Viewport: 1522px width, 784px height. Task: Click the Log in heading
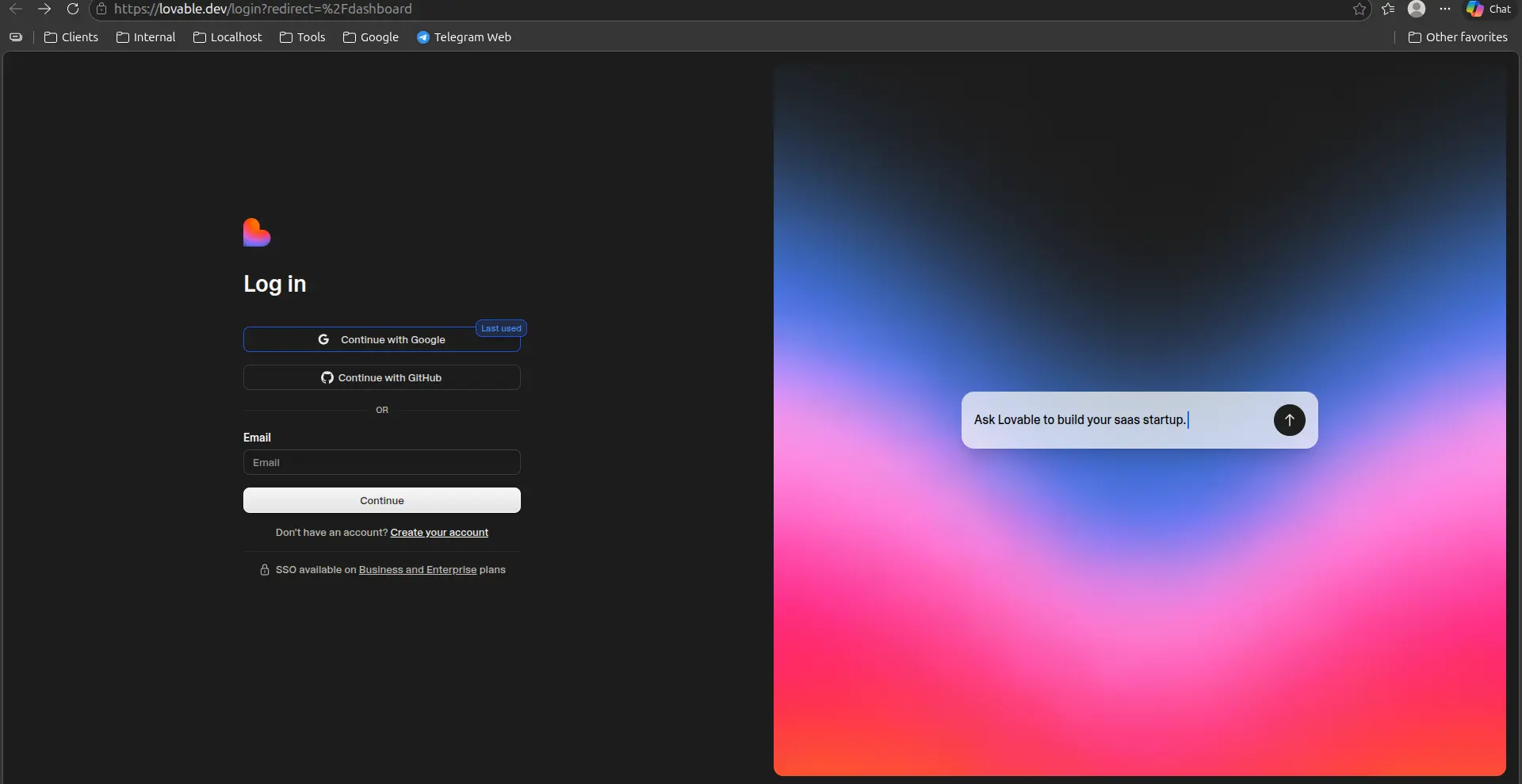(275, 284)
